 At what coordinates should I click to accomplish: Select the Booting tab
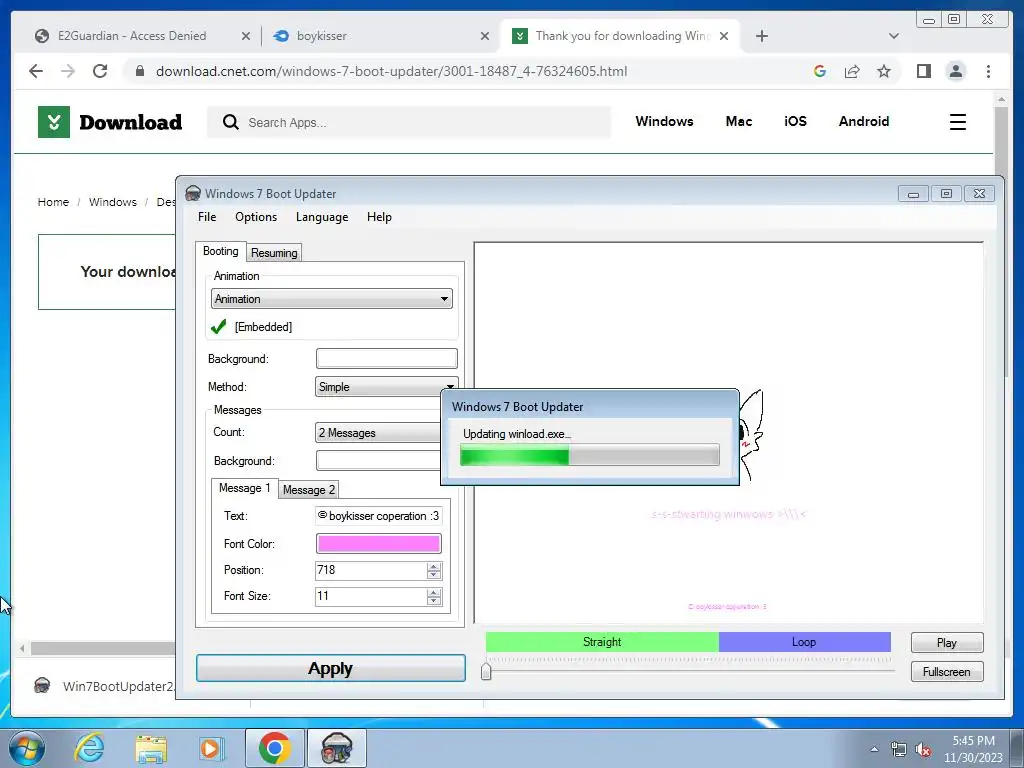tap(221, 251)
